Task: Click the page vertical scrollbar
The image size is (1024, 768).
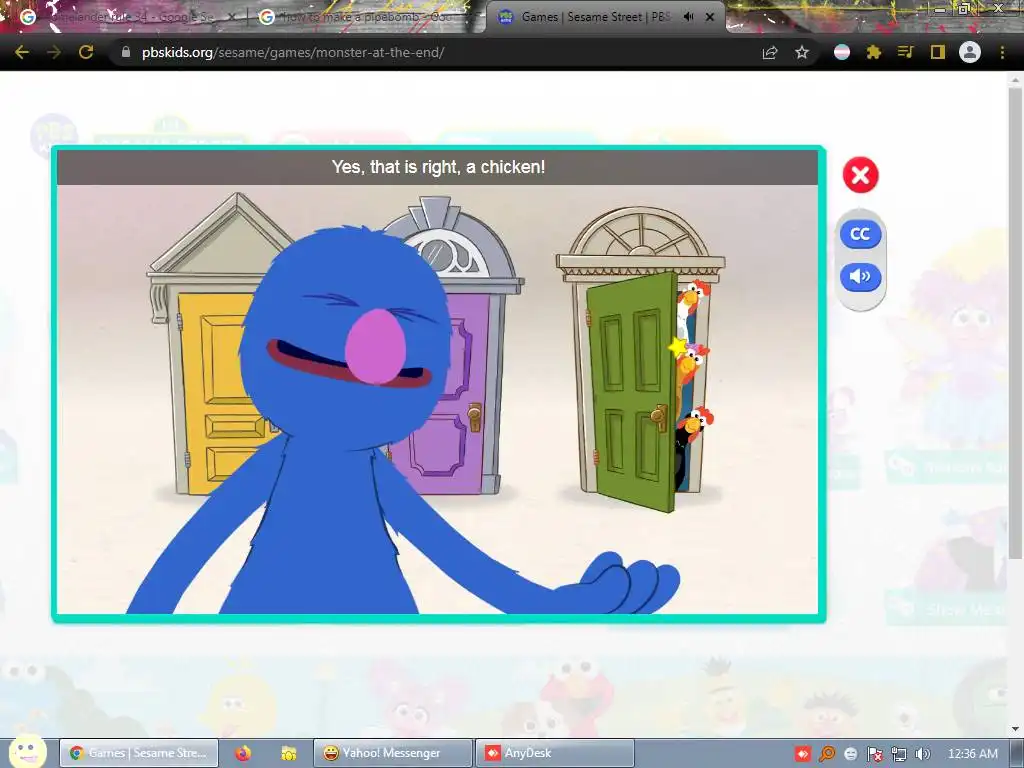Action: click(x=1015, y=323)
